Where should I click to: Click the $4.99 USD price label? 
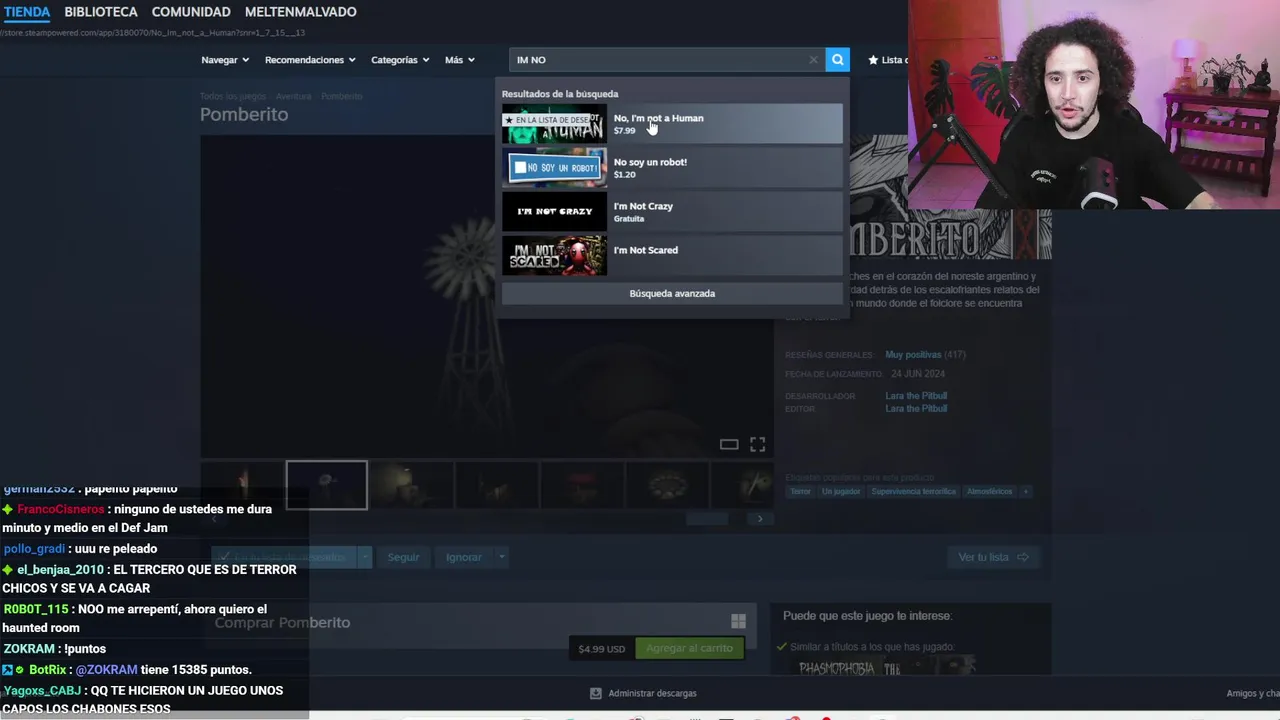click(x=601, y=649)
